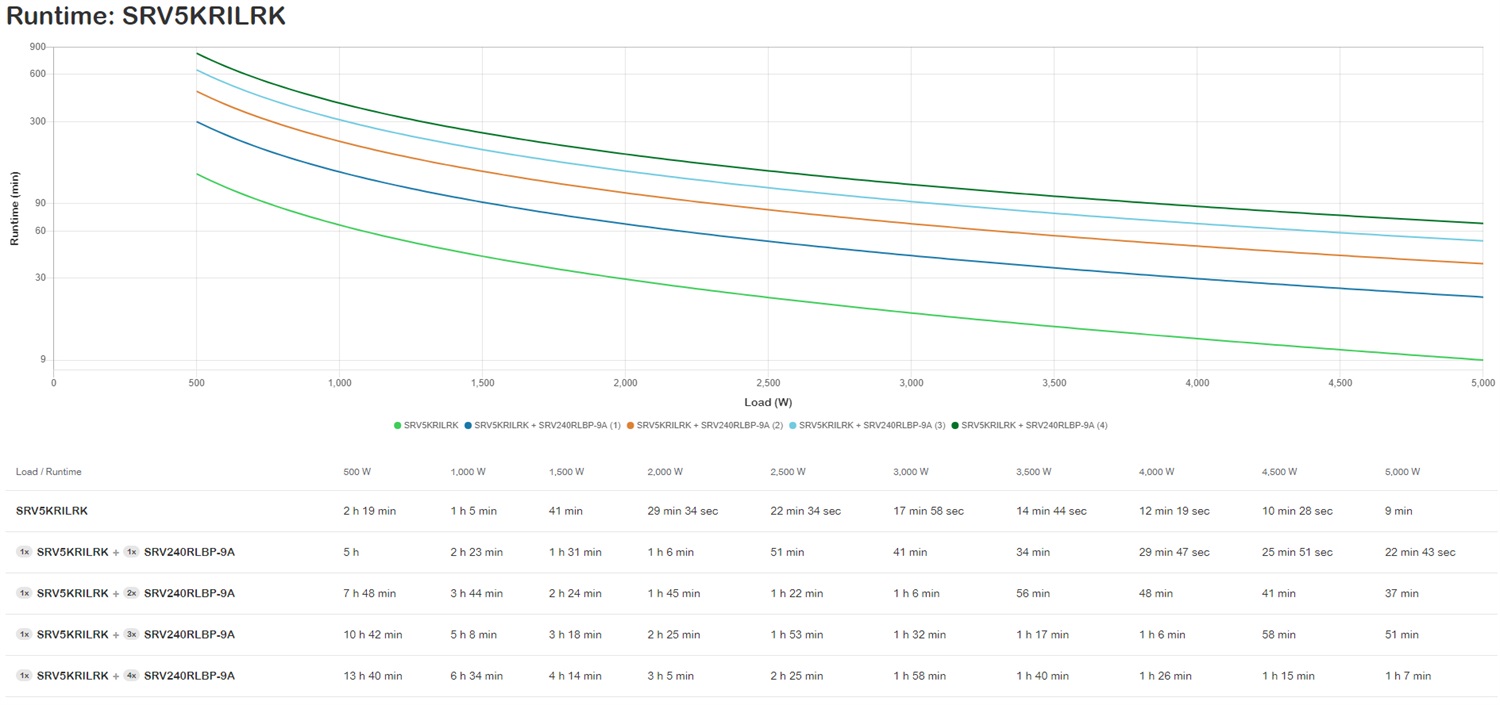Toggle the SRV240RLBP-9A (2) legend label
The width and height of the screenshot is (1500, 705).
coord(709,426)
